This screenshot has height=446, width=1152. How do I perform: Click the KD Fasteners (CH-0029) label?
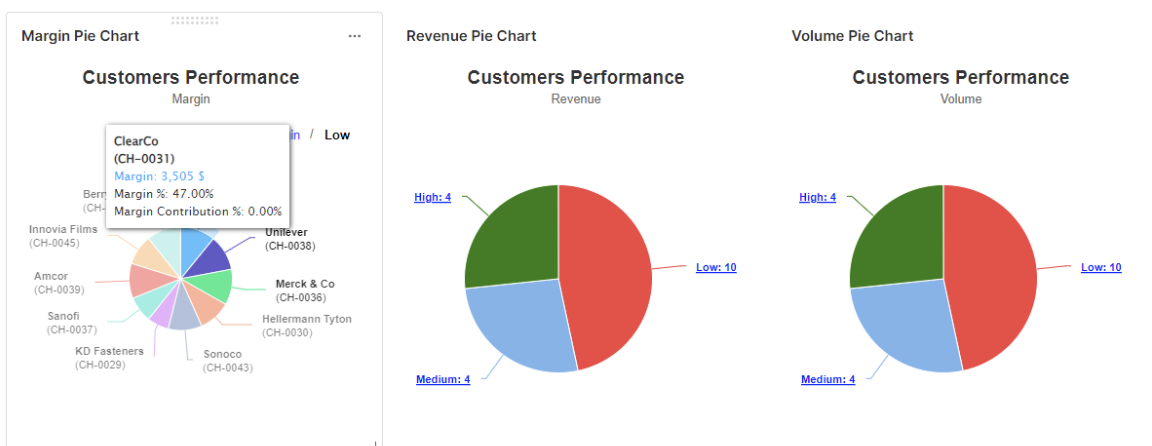pos(109,358)
